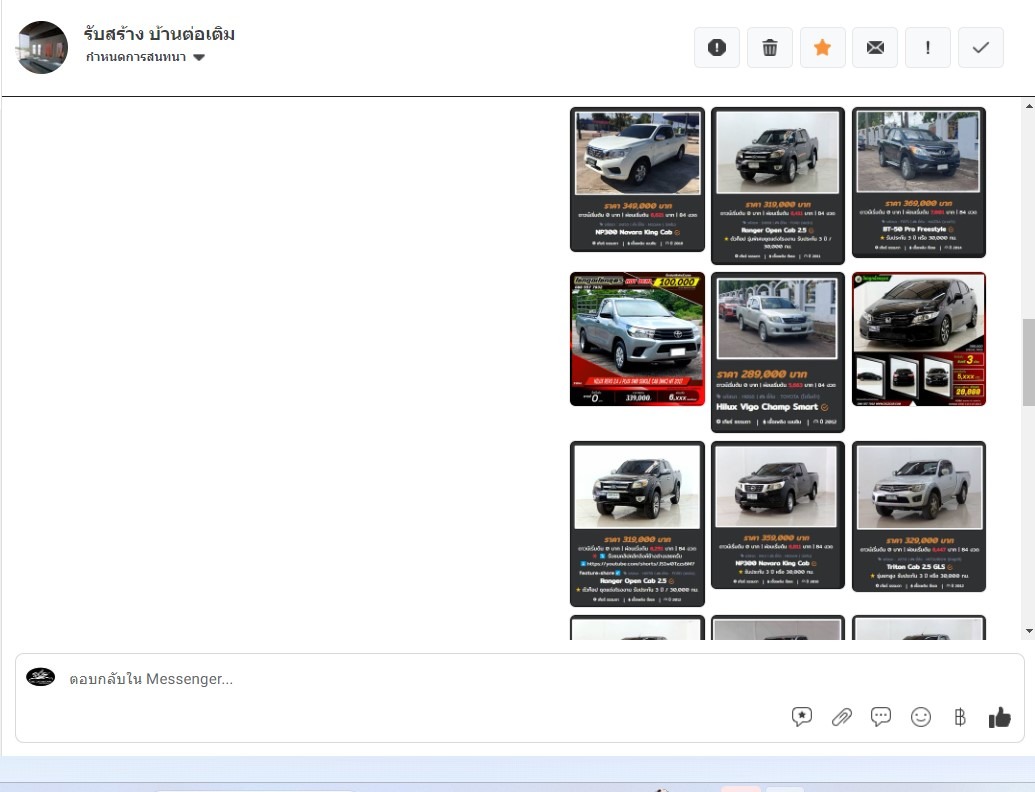Send a thumbs-up like

(1000, 717)
